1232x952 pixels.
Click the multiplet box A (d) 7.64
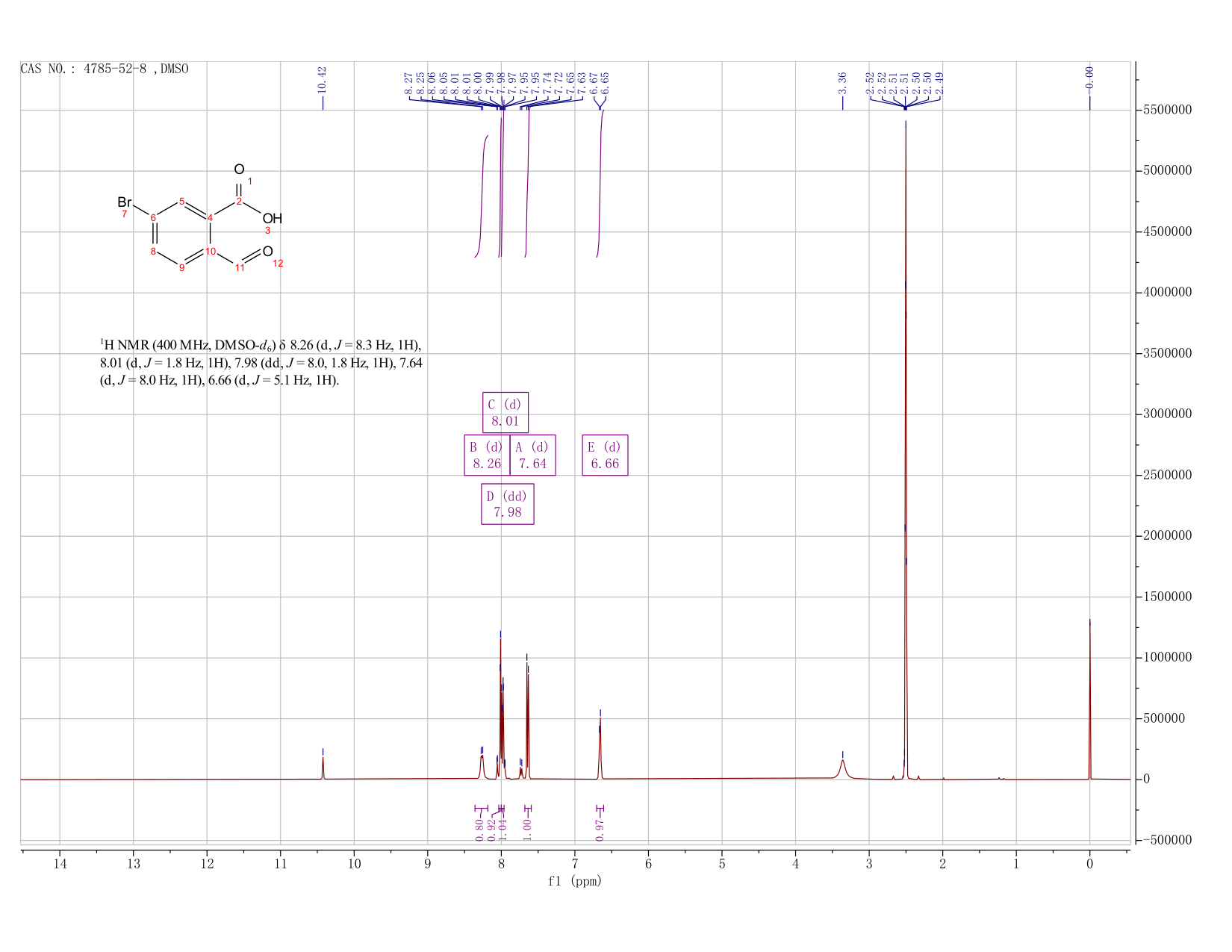[532, 455]
